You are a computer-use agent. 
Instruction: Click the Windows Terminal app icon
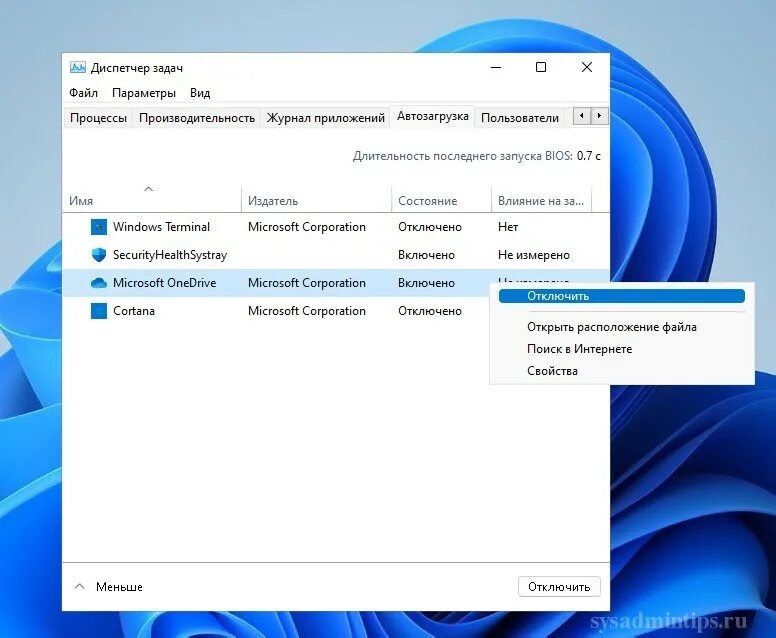[x=99, y=227]
